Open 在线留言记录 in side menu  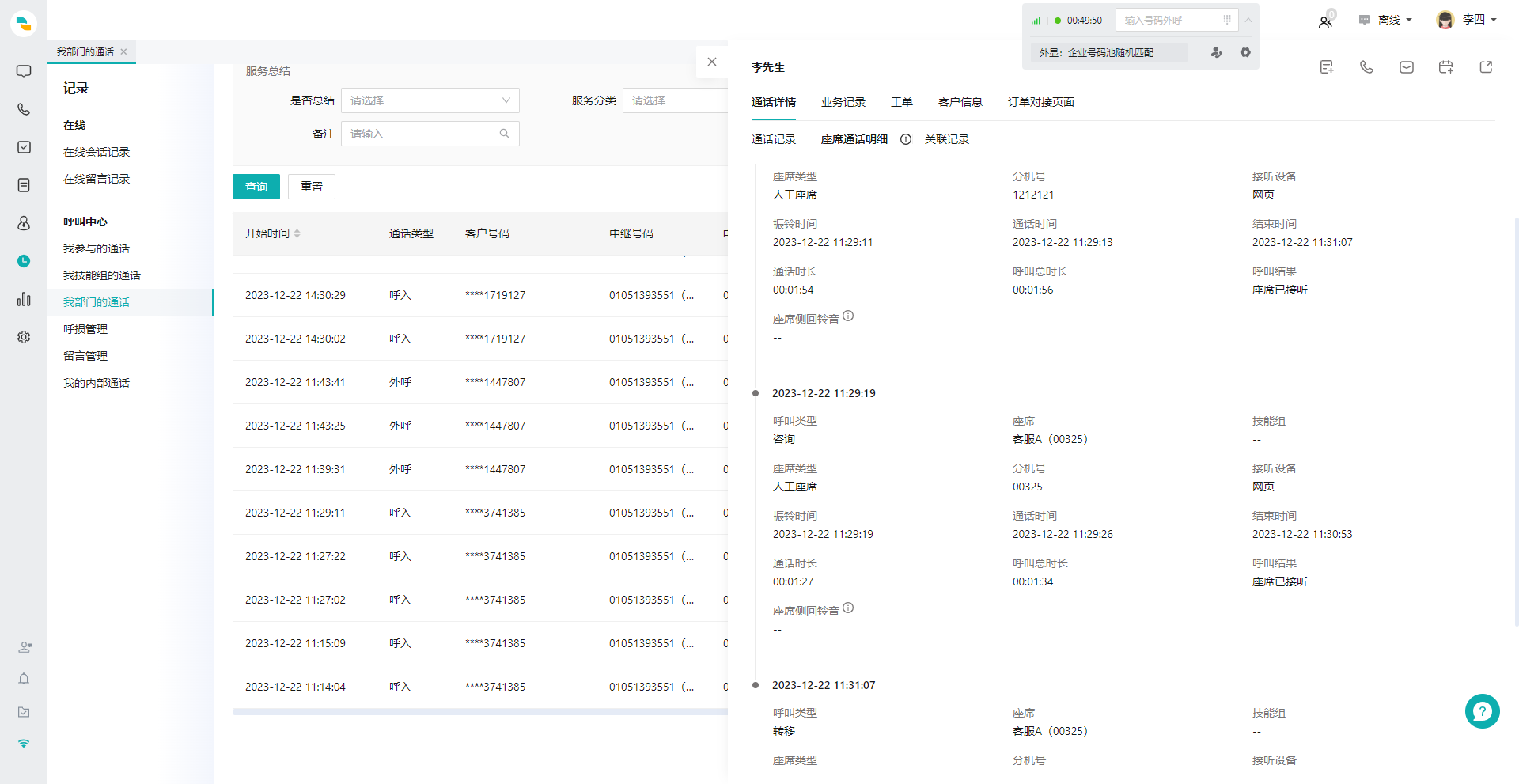(x=97, y=179)
